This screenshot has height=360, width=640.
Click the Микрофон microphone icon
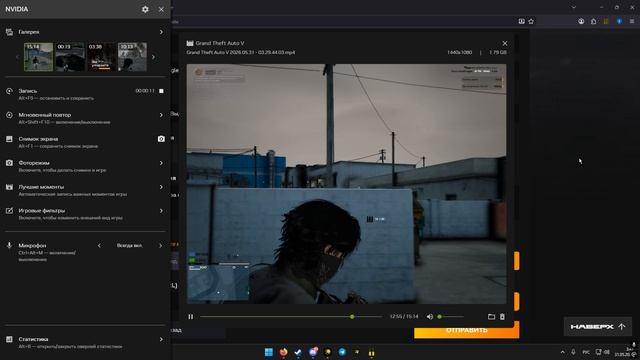coord(9,245)
